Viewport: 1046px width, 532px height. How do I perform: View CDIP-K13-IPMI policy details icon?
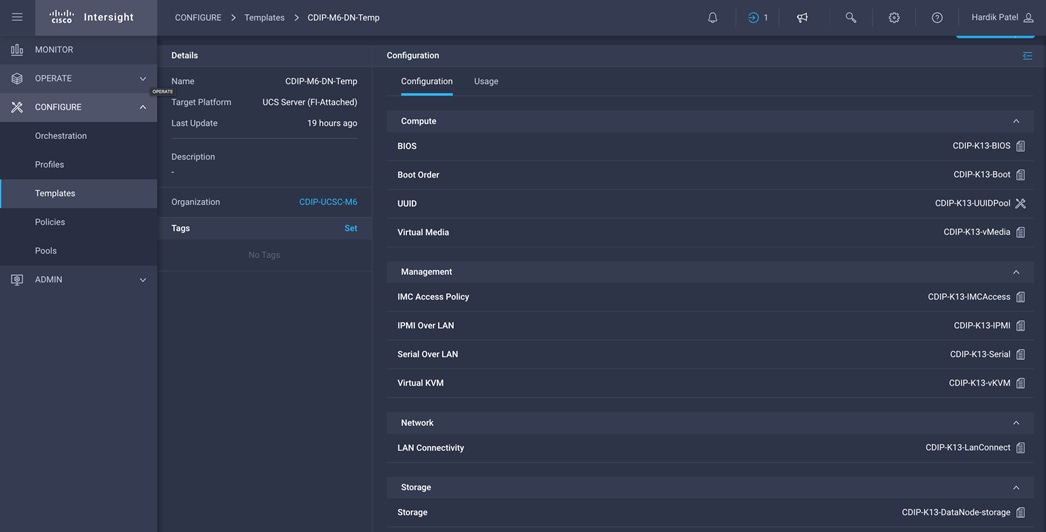[x=1021, y=326]
